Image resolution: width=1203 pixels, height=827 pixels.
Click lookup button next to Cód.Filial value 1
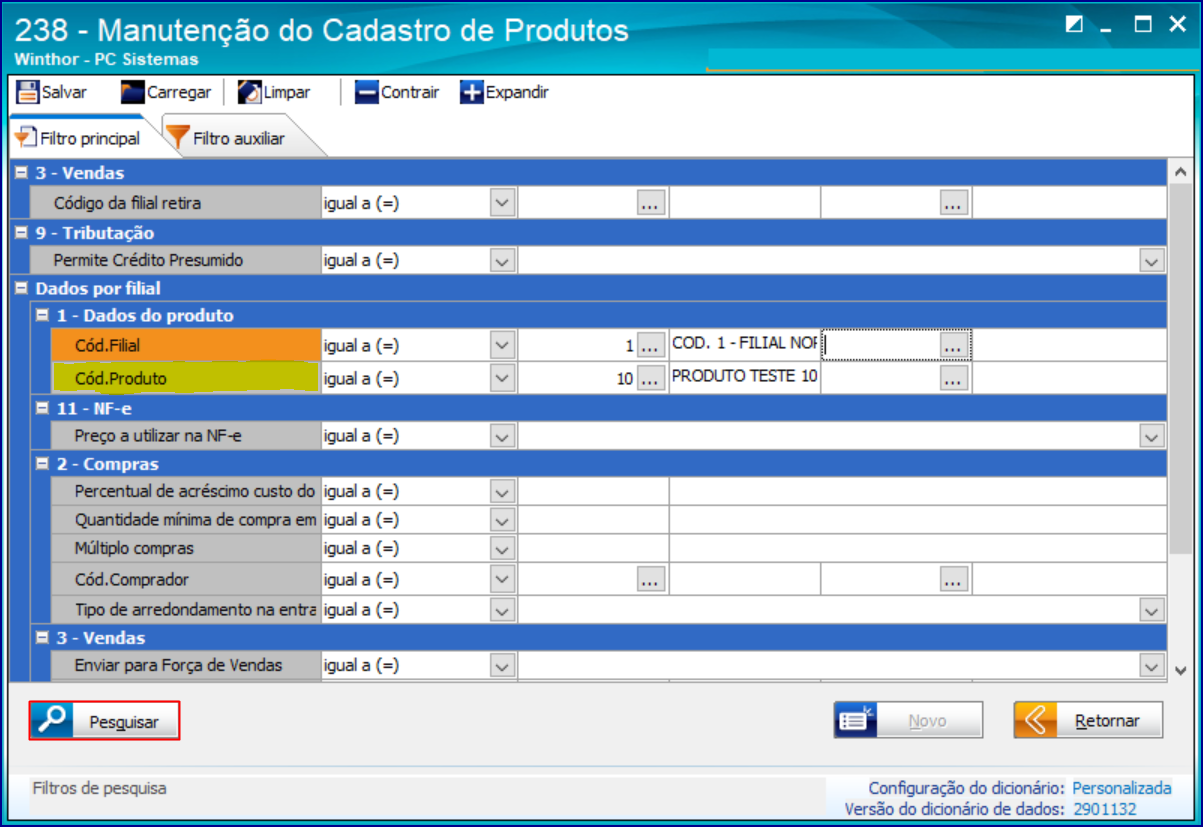coord(652,345)
